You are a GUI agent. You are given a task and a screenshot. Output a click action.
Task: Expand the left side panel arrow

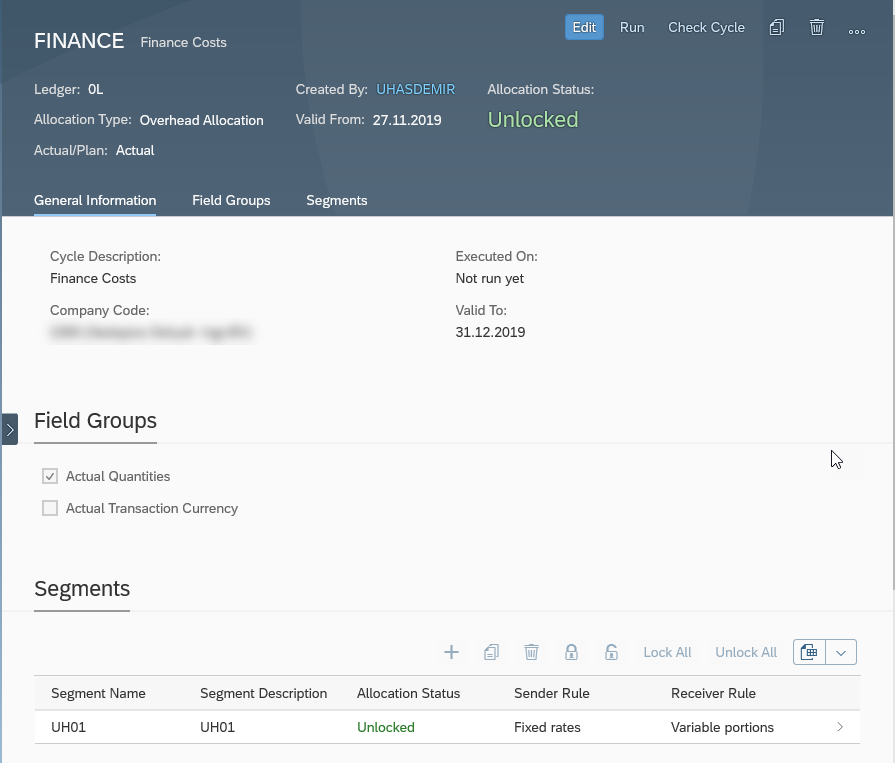point(9,429)
